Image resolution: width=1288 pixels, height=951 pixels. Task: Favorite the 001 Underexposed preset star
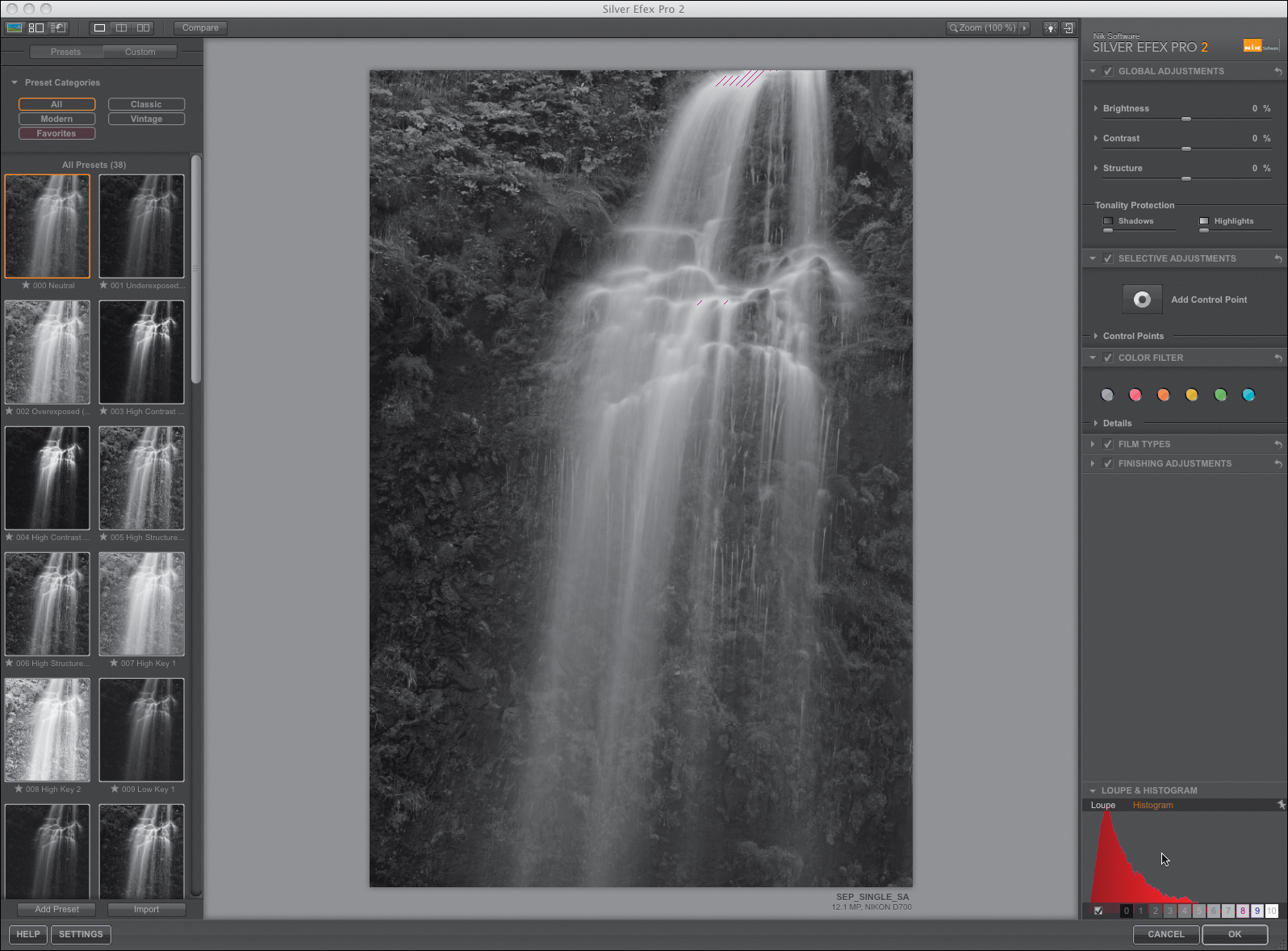[x=104, y=285]
